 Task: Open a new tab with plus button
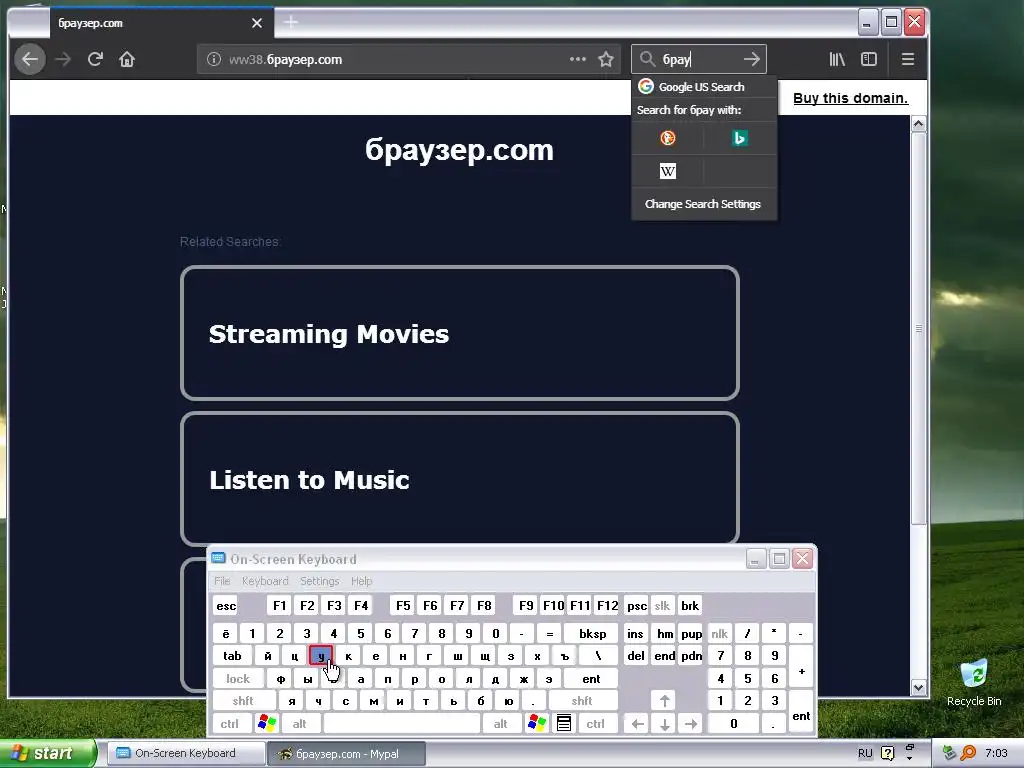click(291, 23)
